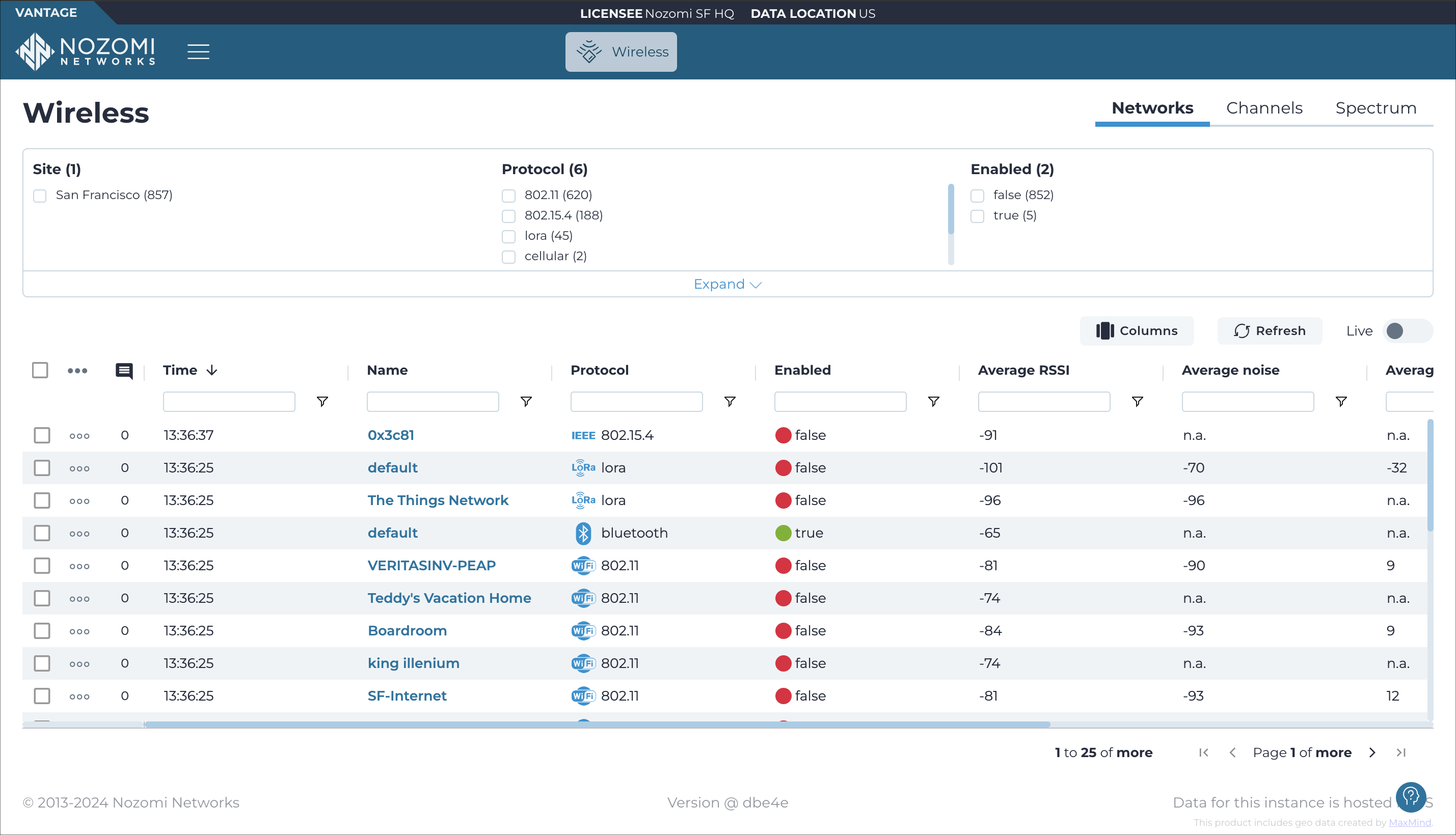This screenshot has width=1456, height=835.
Task: Open actions menu for VERITASINV-PEAP row
Action: pos(79,566)
